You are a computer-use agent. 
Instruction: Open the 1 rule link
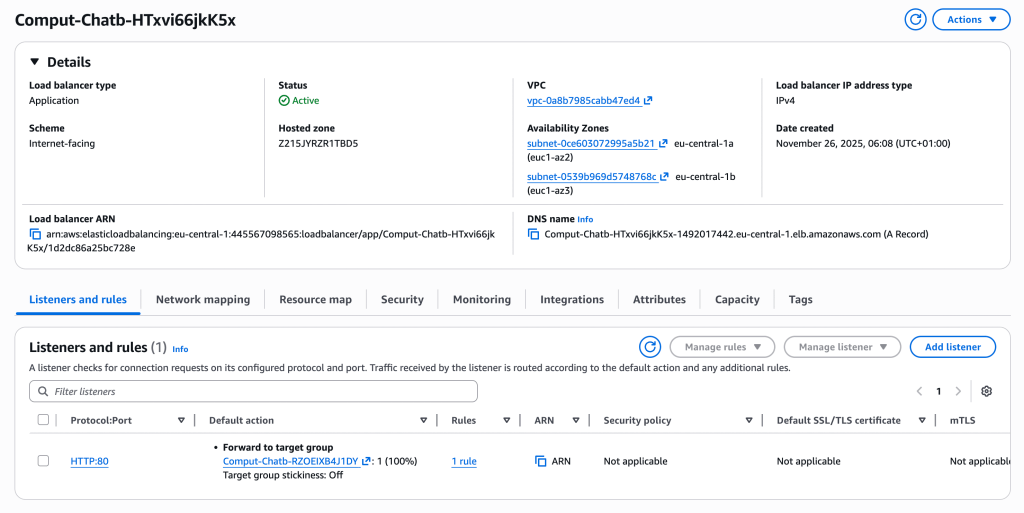tap(464, 461)
